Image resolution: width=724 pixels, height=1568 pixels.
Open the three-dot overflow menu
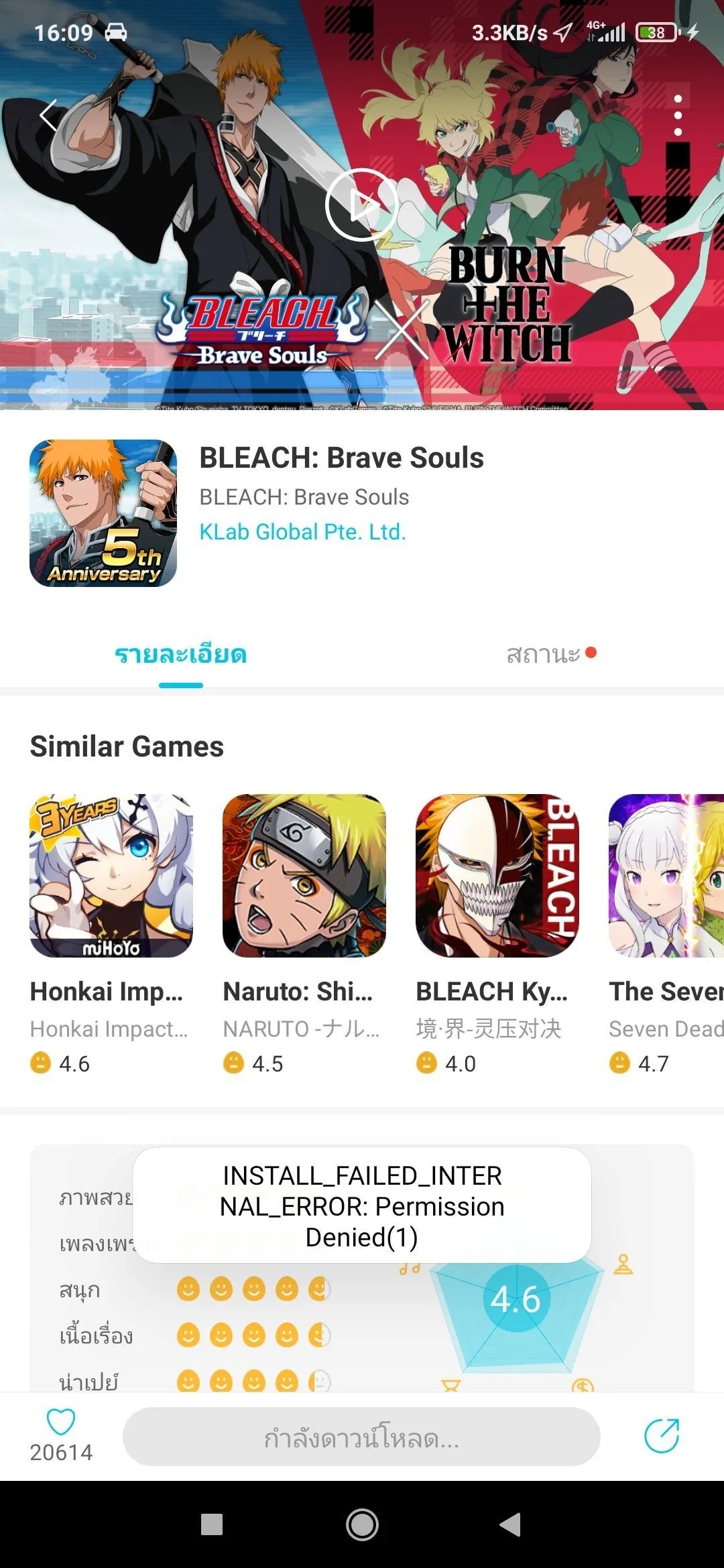(678, 115)
